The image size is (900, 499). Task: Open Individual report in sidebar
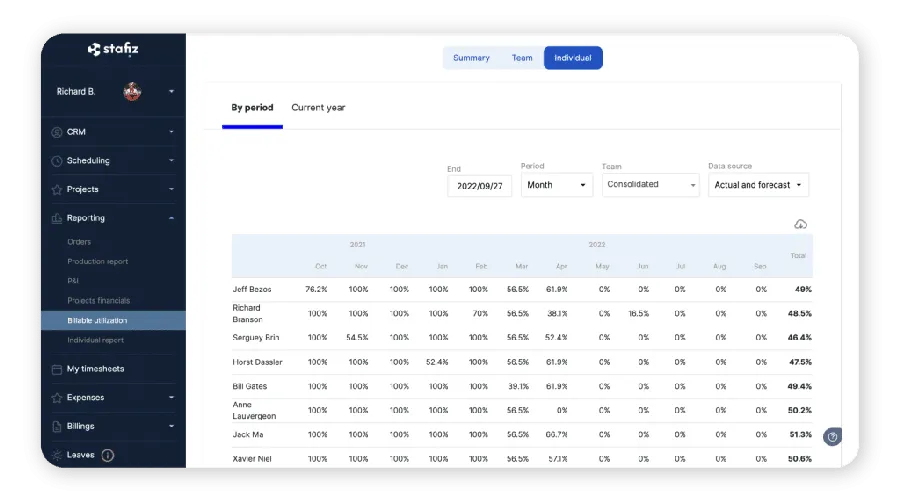96,340
